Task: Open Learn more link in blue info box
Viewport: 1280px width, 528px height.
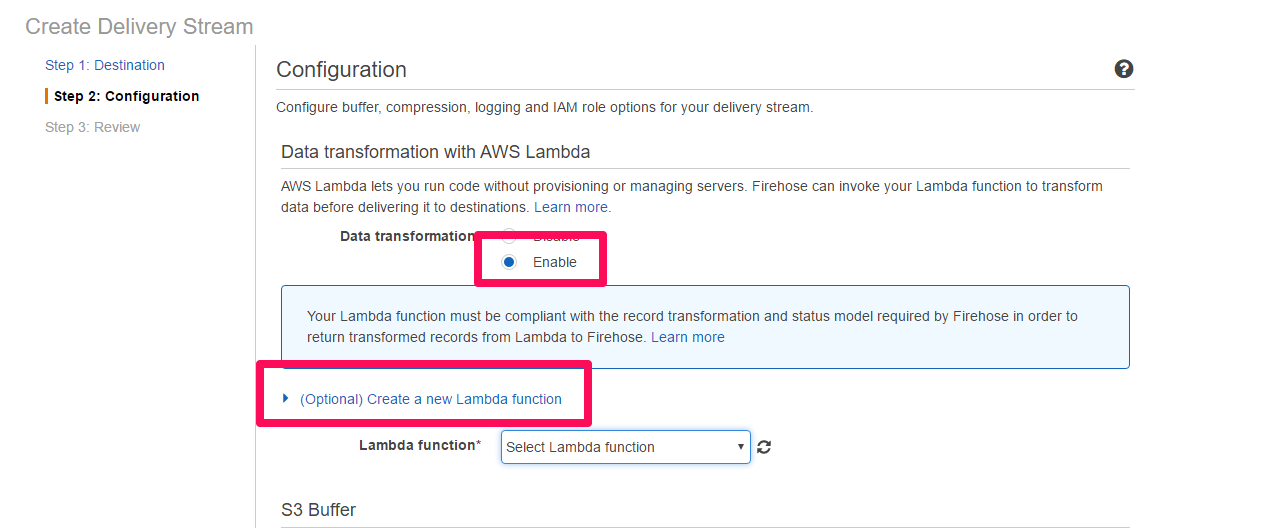Action: point(688,337)
